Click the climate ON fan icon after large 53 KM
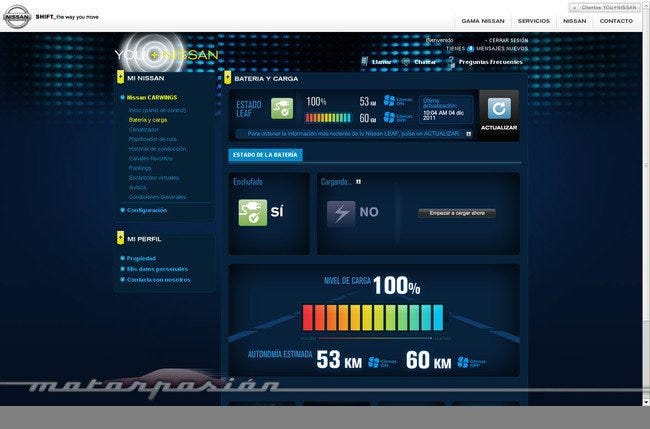This screenshot has height=429, width=650. (374, 362)
